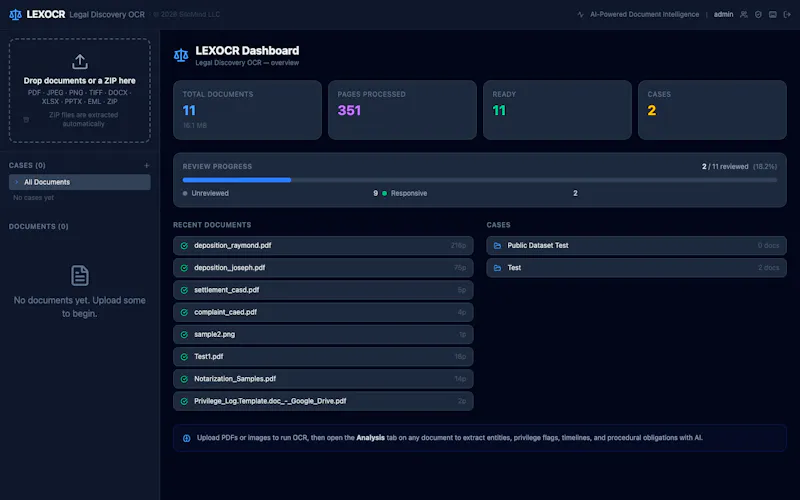Click the RECENT DOCUMENTS section heading

pos(212,225)
